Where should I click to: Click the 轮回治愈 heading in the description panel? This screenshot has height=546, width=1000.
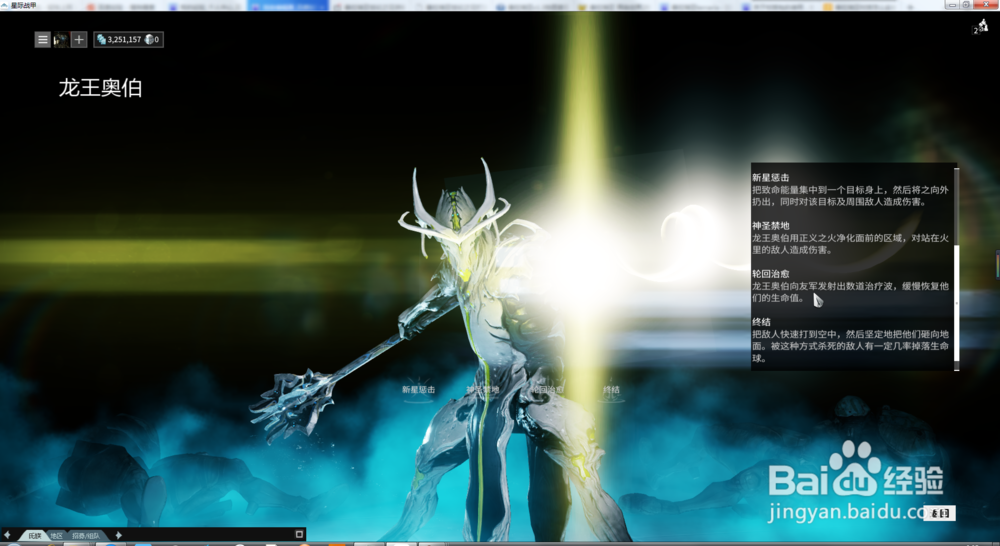pyautogui.click(x=770, y=274)
